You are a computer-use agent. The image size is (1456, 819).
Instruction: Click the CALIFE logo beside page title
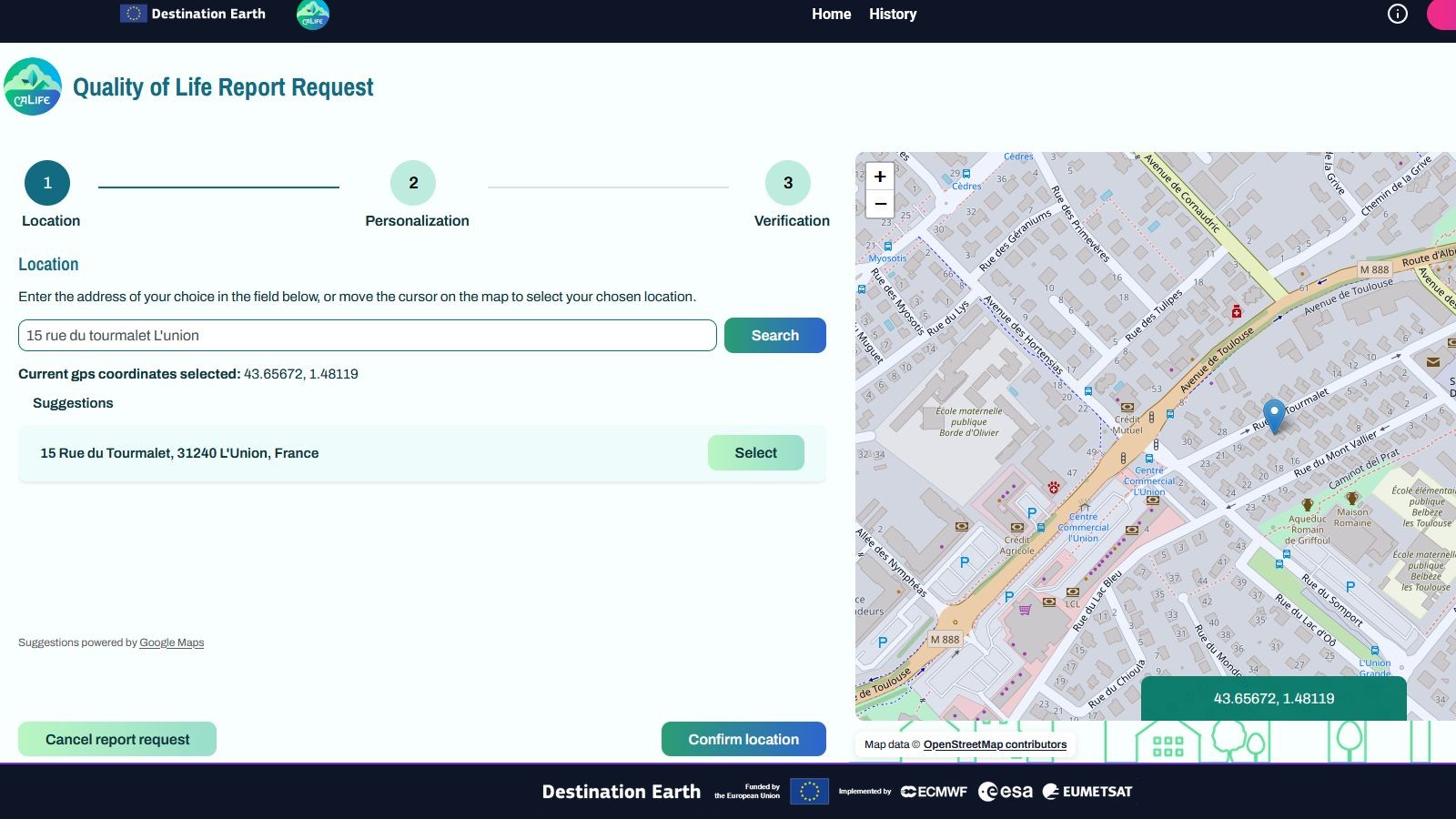coord(33,87)
